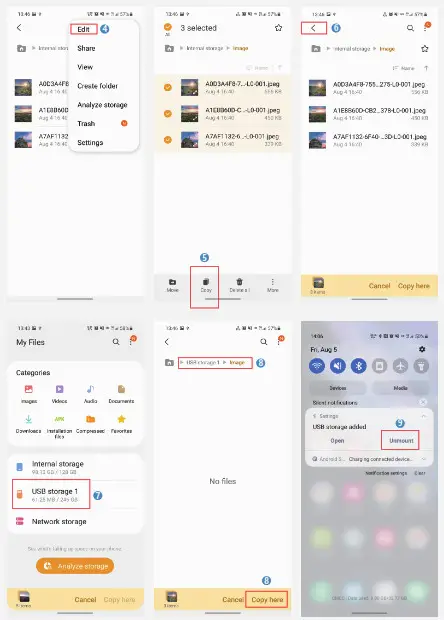Open the Videos category icon
Image resolution: width=444 pixels, height=620 pixels.
coord(59,389)
